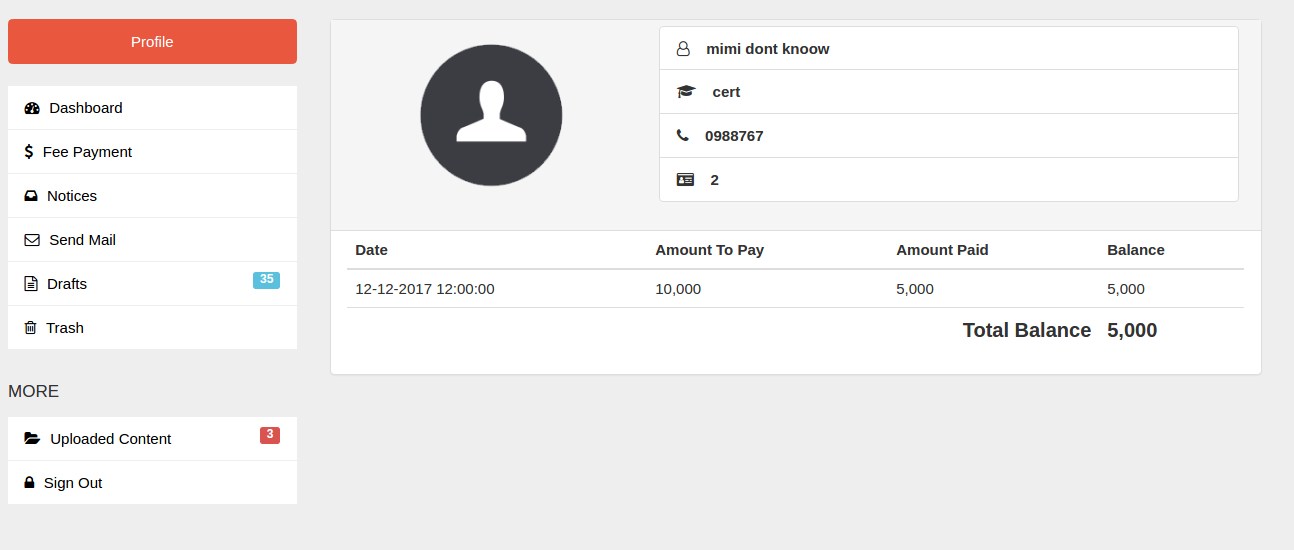
Task: Click the Notices inbox icon
Action: [31, 196]
